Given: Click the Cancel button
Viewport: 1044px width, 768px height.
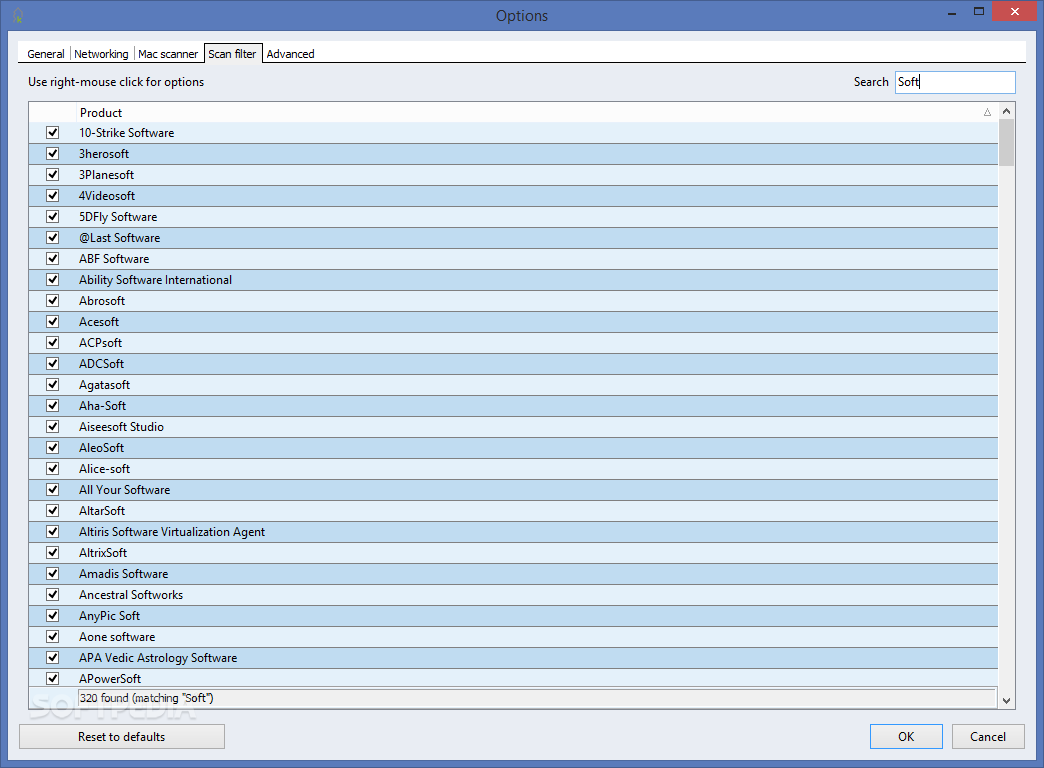Looking at the screenshot, I should coord(988,737).
